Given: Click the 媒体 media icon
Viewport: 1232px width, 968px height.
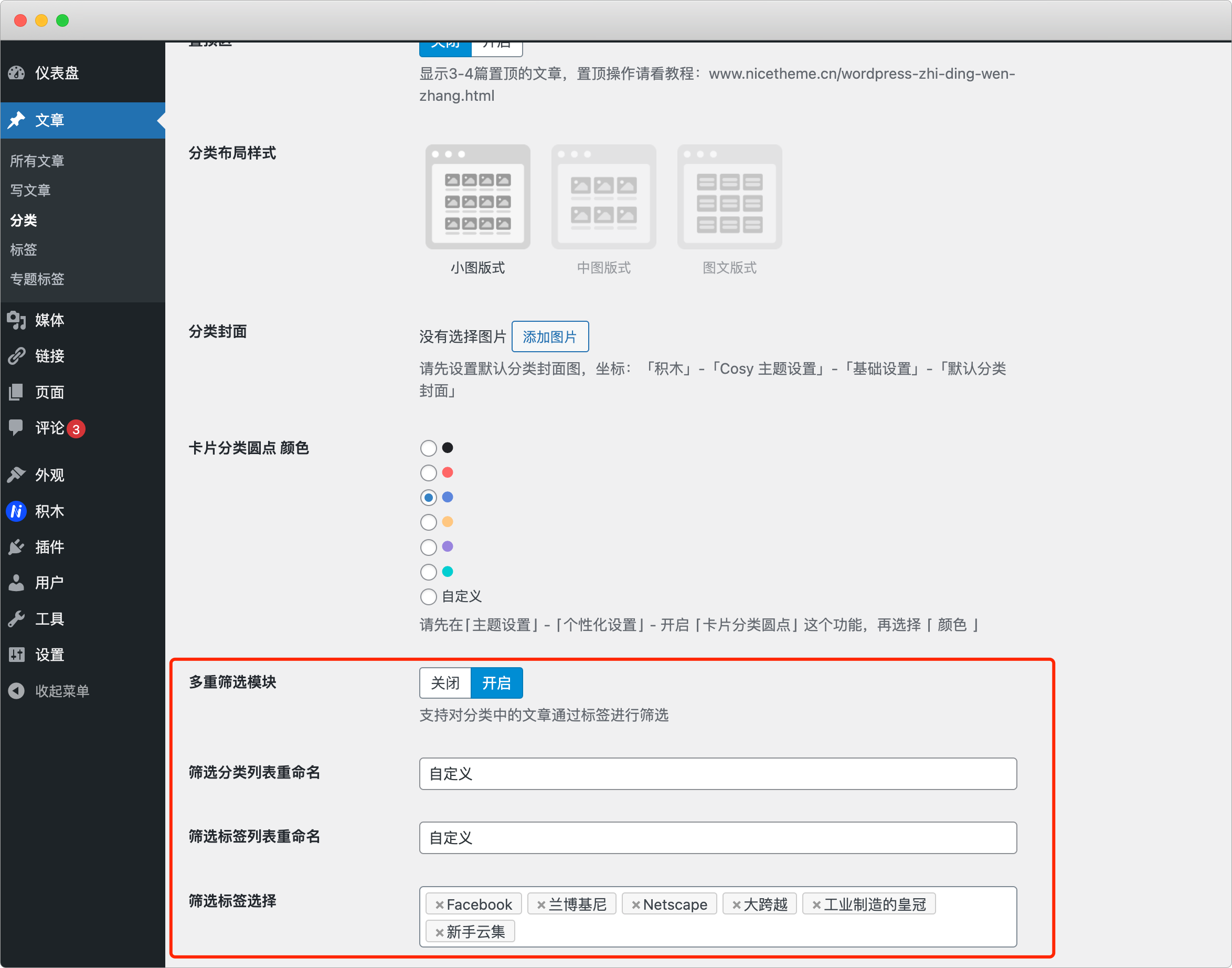Looking at the screenshot, I should click(16, 320).
